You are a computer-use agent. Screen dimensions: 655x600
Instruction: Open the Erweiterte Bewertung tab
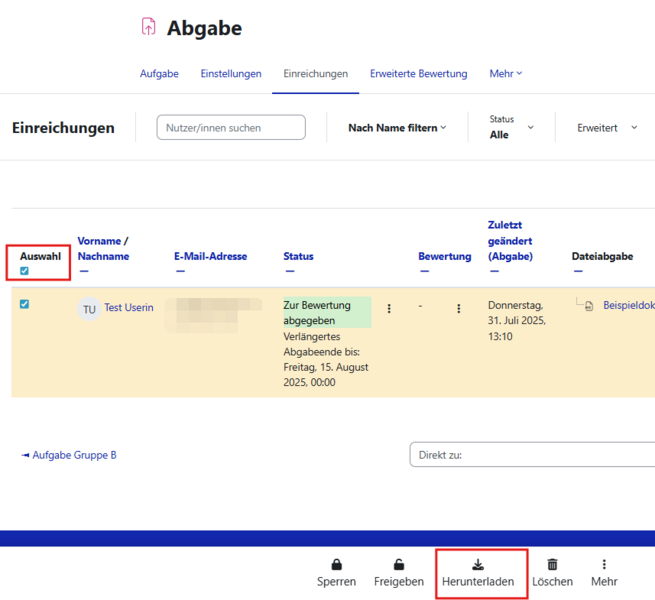coord(418,74)
